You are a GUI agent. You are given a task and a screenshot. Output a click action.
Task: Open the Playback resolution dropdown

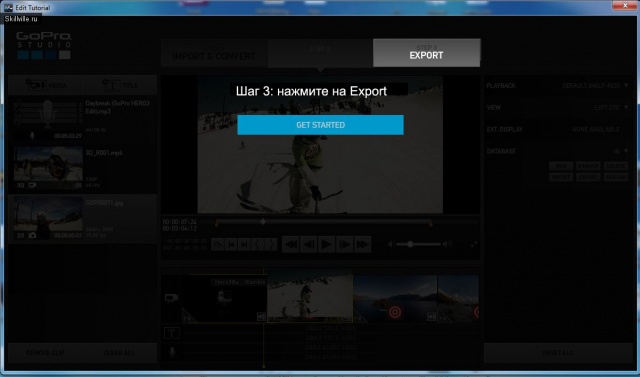click(x=596, y=86)
